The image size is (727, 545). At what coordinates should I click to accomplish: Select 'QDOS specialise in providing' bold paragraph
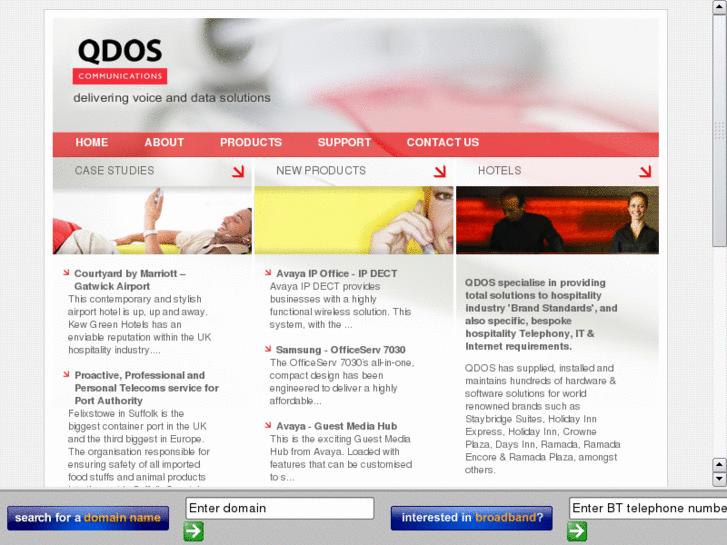pos(541,314)
